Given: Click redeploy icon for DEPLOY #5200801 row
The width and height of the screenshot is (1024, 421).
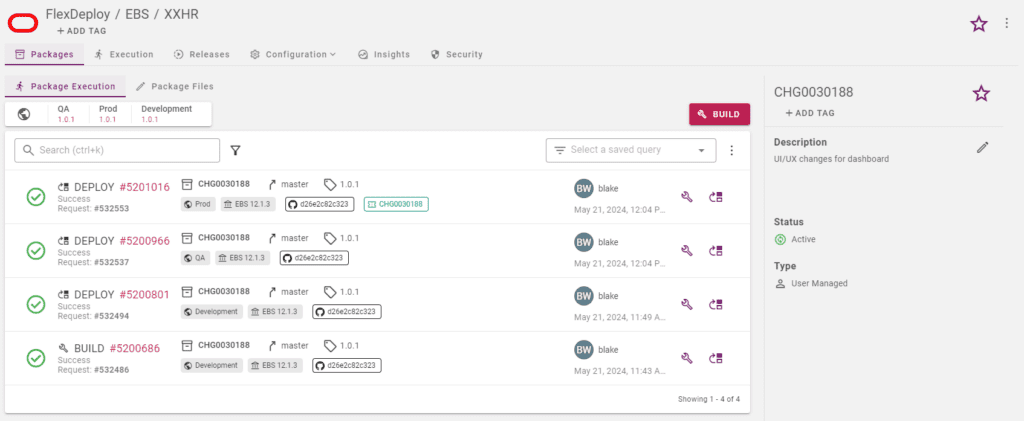Looking at the screenshot, I should click(716, 304).
